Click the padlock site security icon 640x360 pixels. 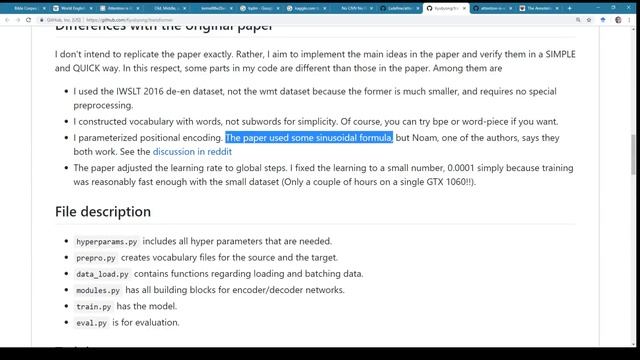42,20
